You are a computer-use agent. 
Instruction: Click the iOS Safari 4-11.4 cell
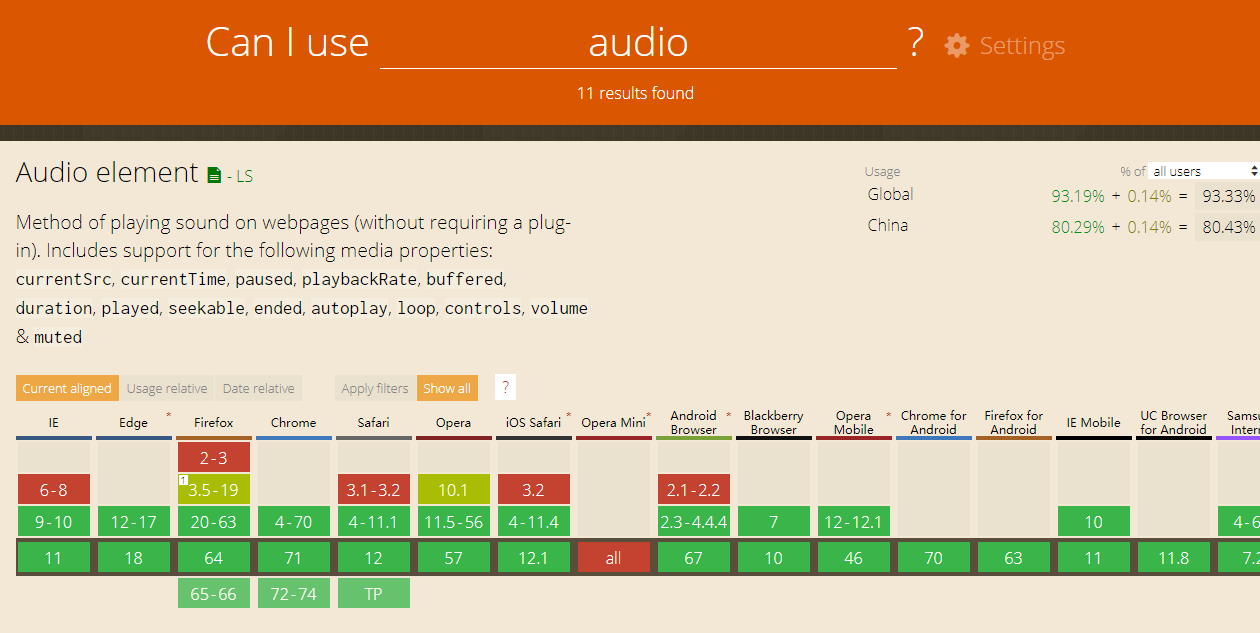[x=533, y=521]
